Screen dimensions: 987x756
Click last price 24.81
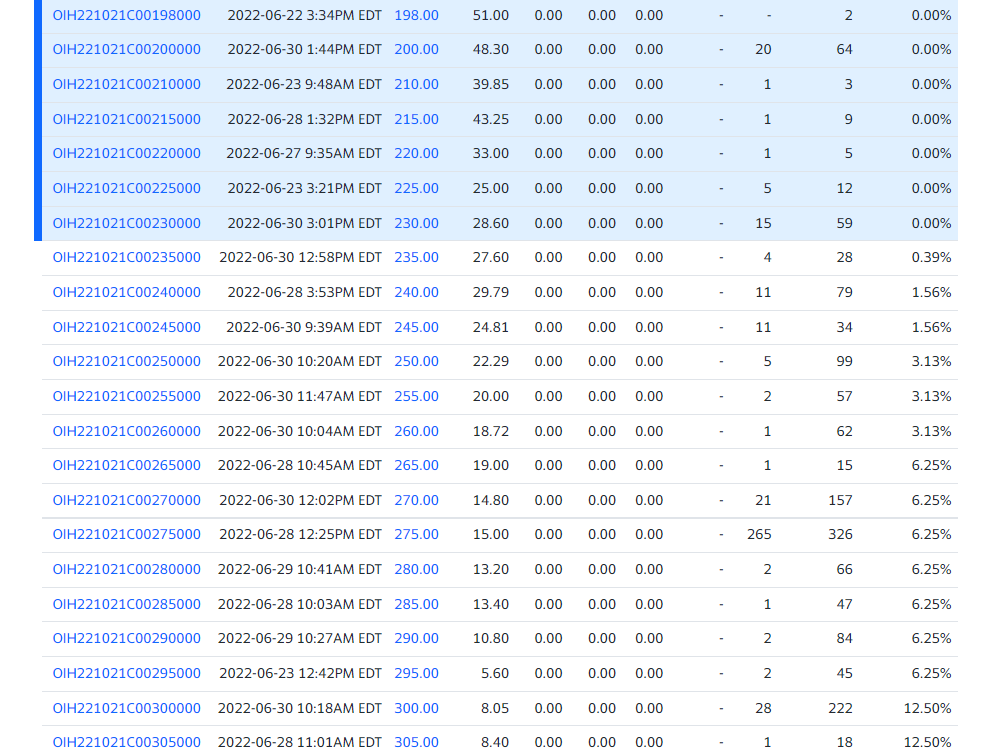point(491,327)
